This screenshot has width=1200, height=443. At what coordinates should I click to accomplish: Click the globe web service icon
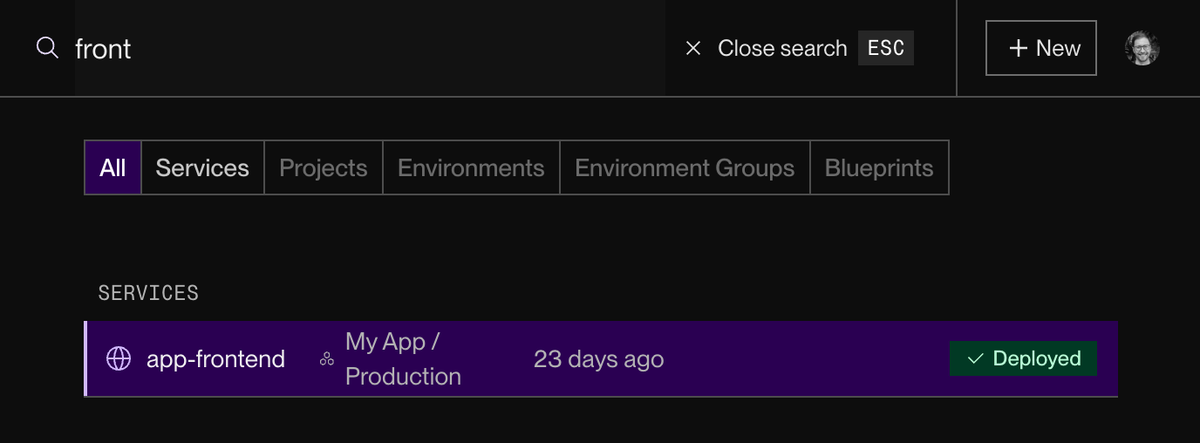click(x=119, y=359)
